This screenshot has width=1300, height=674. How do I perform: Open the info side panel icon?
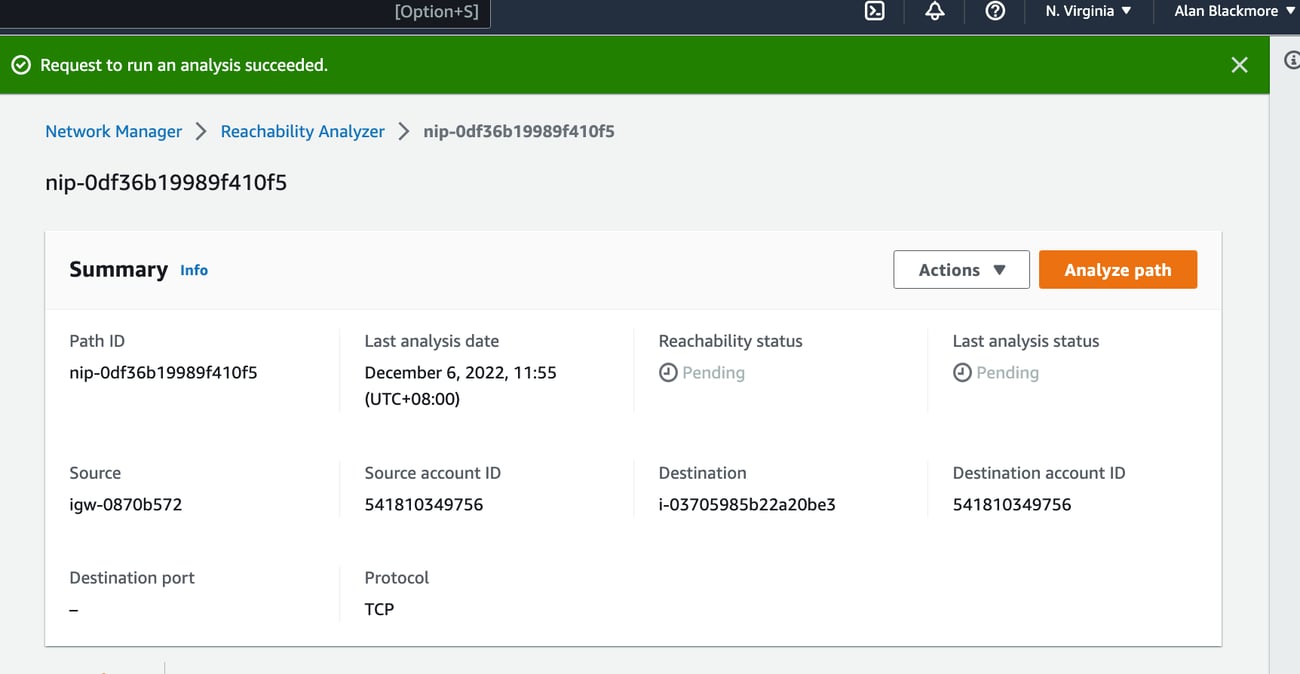1291,60
